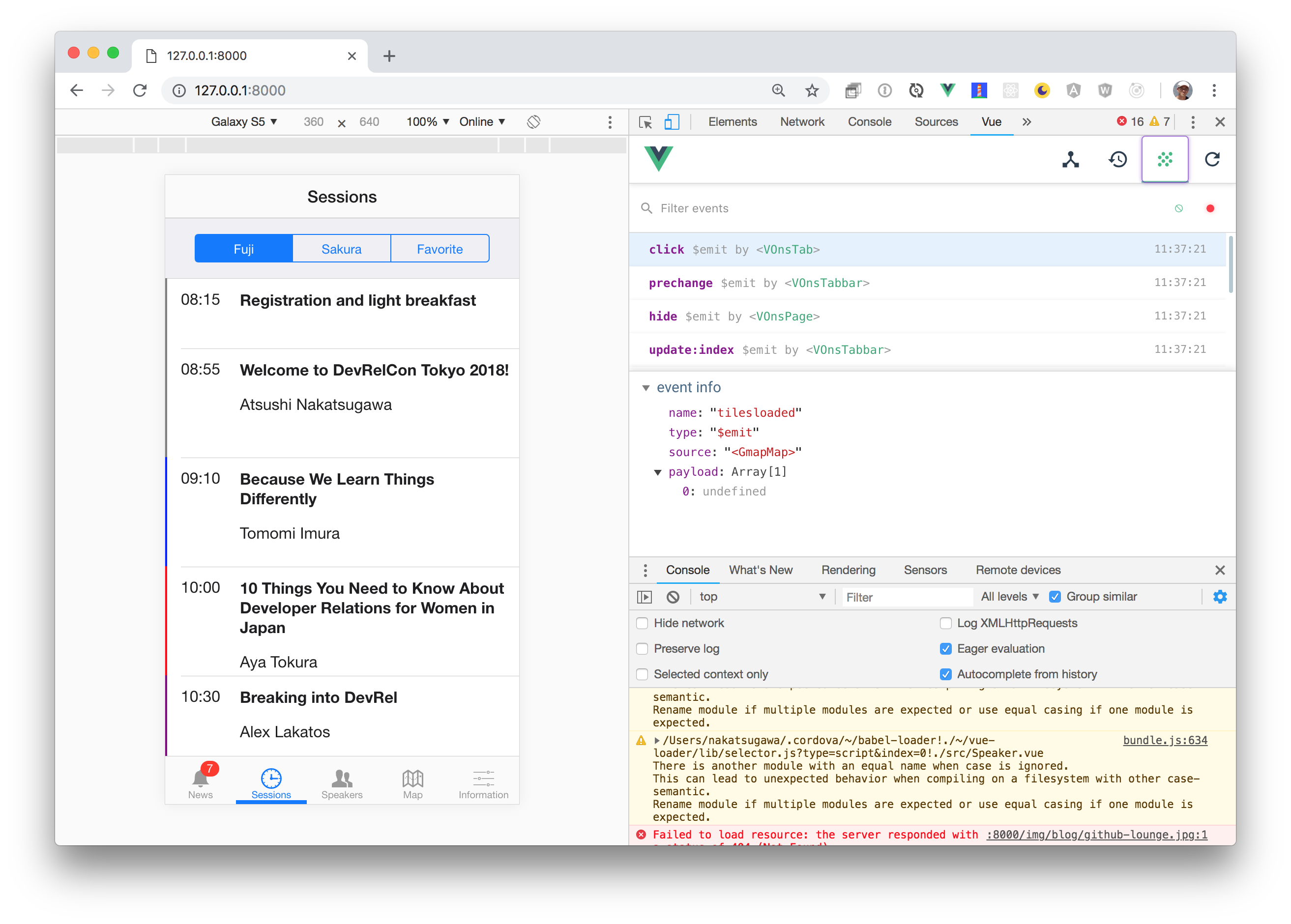Screen dimensions: 1291x924
Task: Collapse the payload Array[1] node
Action: pos(658,472)
